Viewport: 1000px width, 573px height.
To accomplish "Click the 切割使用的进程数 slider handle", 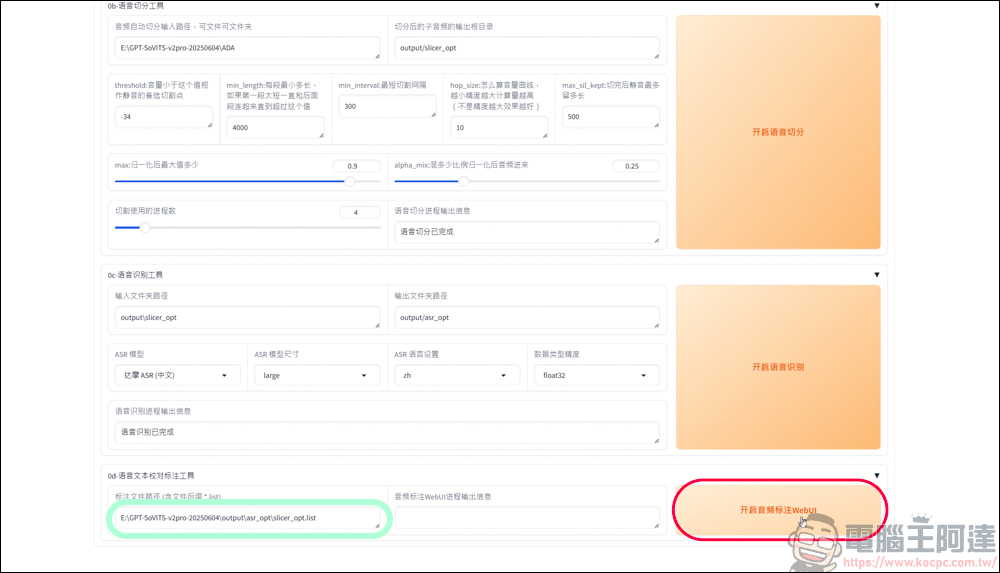I will [145, 227].
